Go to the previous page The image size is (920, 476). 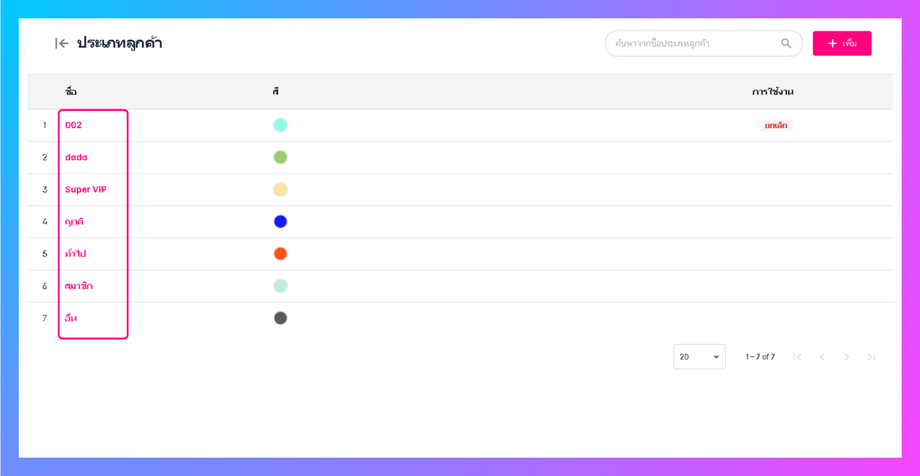tap(822, 357)
